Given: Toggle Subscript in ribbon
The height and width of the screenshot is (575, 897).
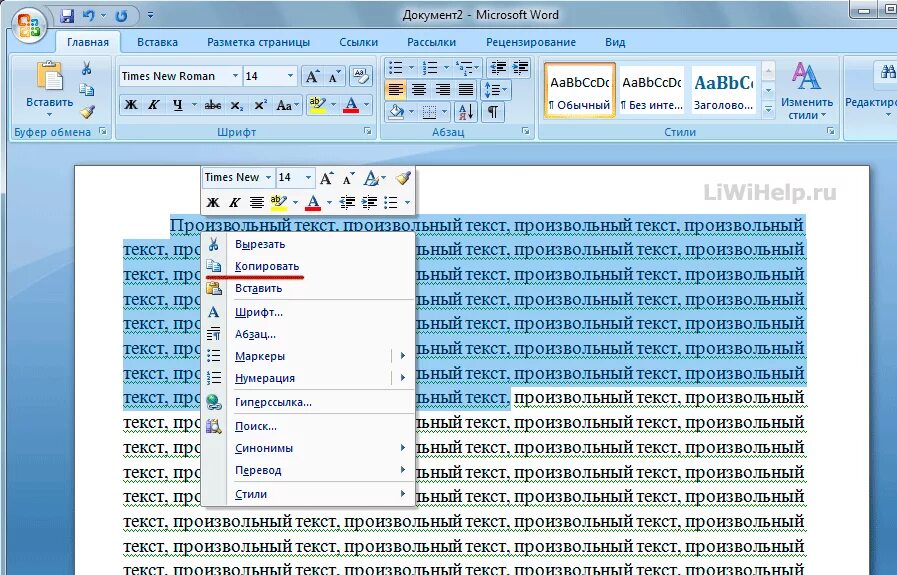Looking at the screenshot, I should point(237,105).
